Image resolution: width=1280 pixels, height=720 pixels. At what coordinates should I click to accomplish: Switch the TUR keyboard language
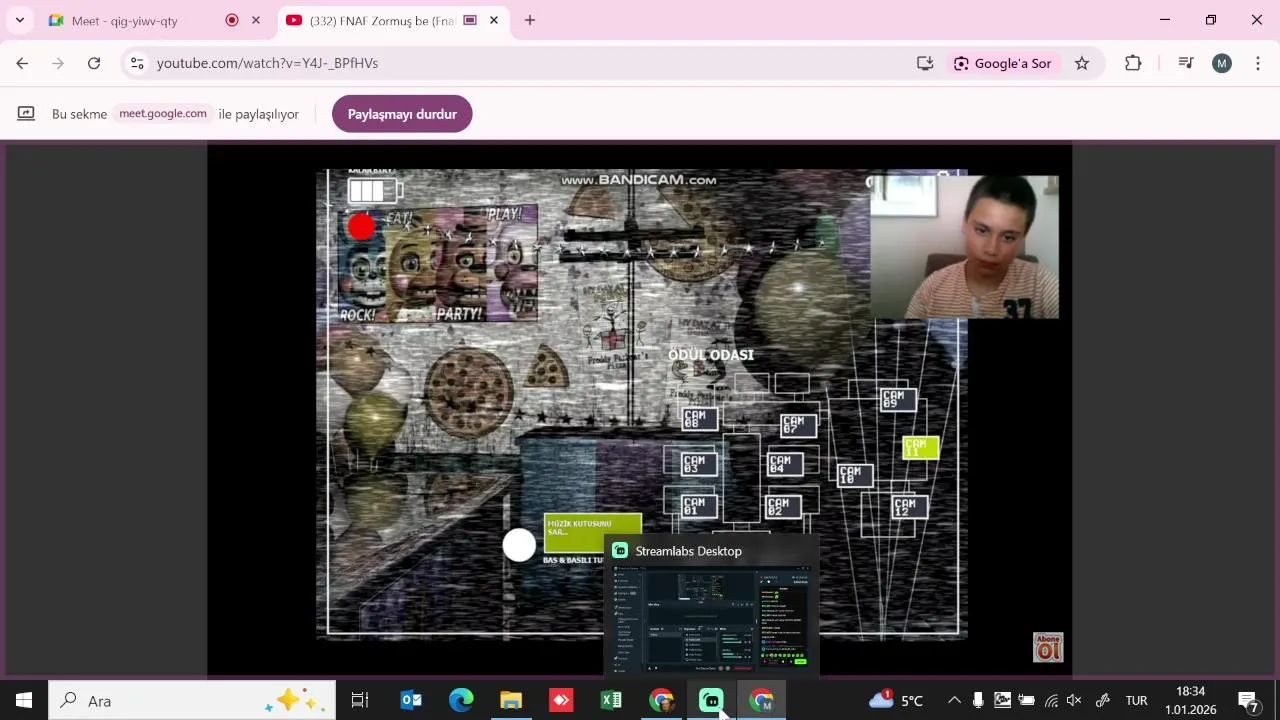[x=1136, y=700]
